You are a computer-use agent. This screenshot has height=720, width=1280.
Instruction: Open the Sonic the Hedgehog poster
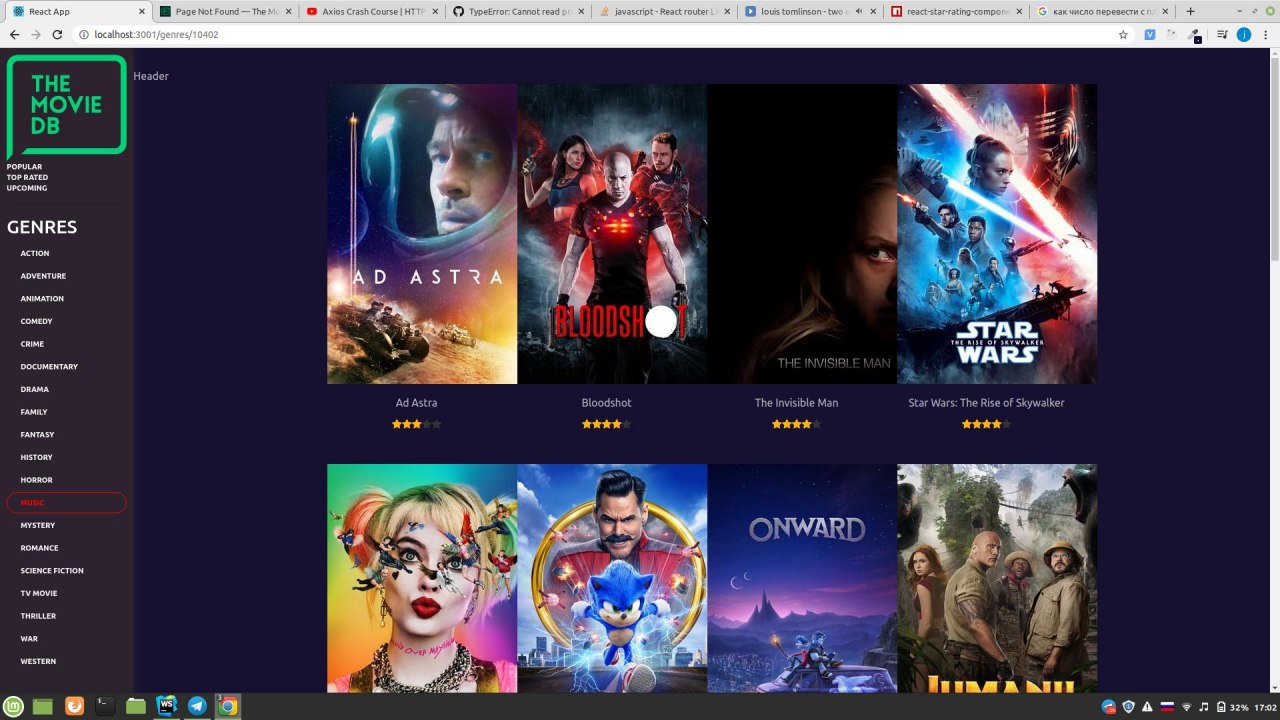pyautogui.click(x=612, y=578)
